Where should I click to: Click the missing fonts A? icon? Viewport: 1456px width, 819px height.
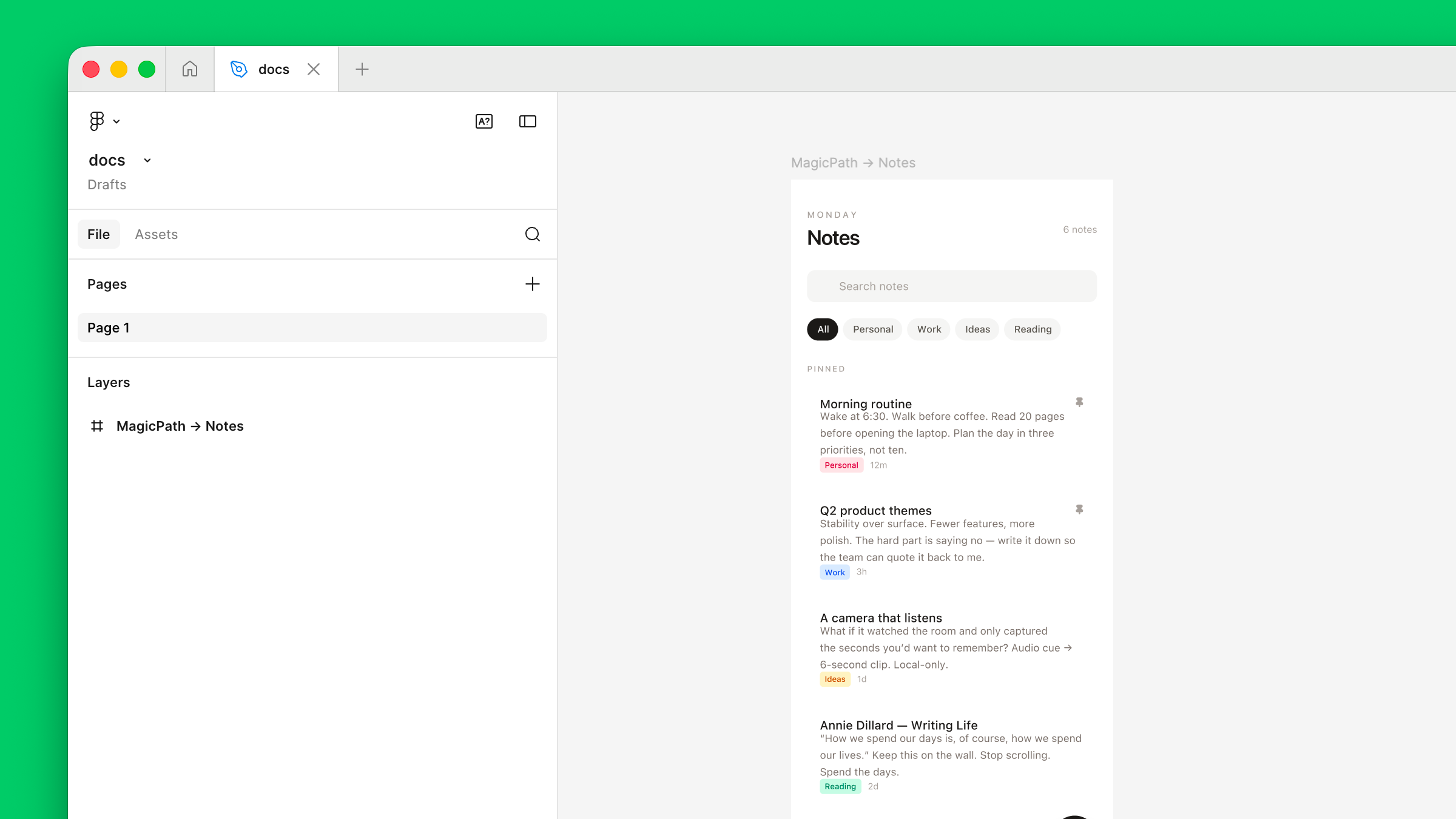pyautogui.click(x=484, y=121)
